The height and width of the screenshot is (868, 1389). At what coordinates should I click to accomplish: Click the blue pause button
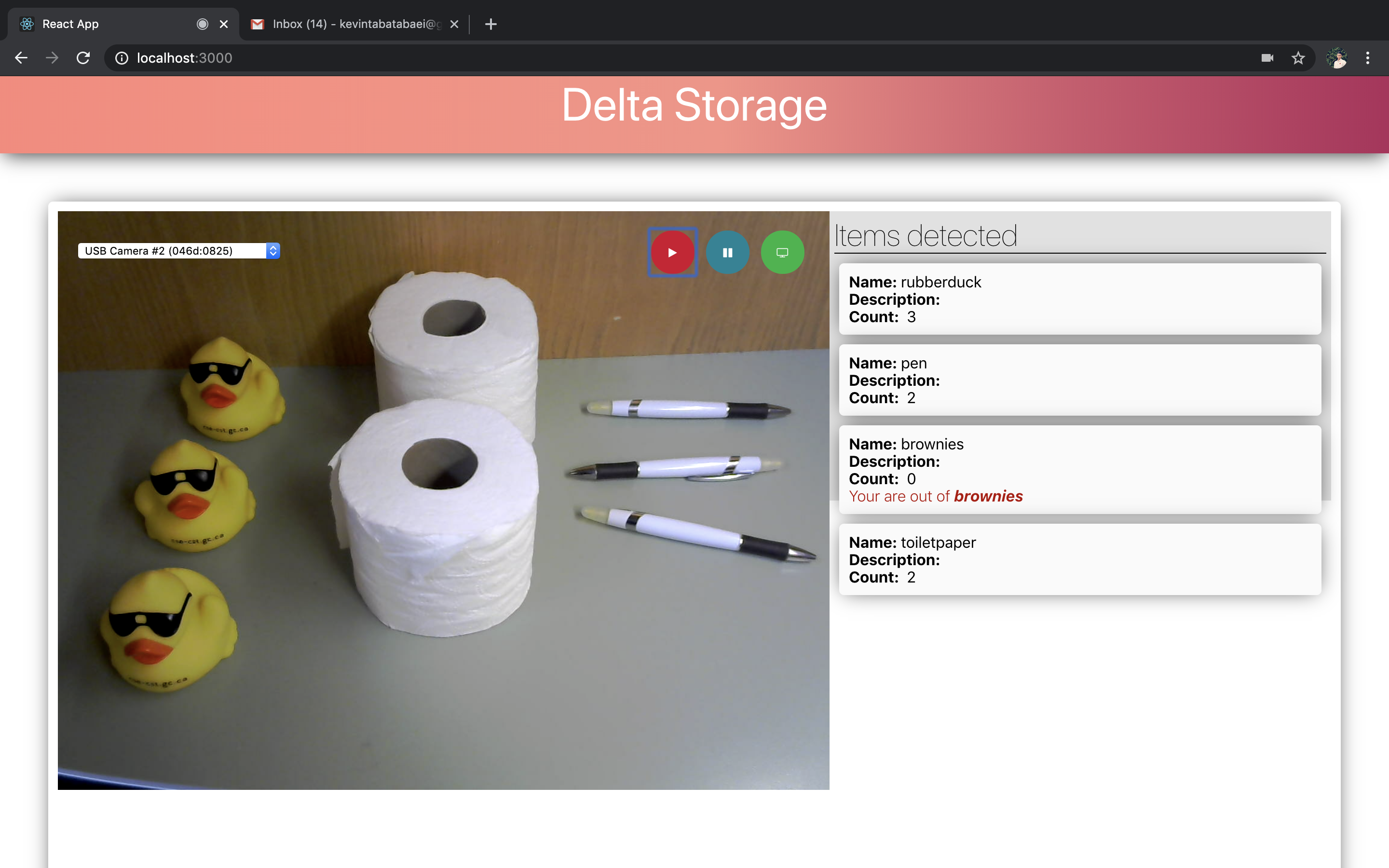(x=727, y=253)
